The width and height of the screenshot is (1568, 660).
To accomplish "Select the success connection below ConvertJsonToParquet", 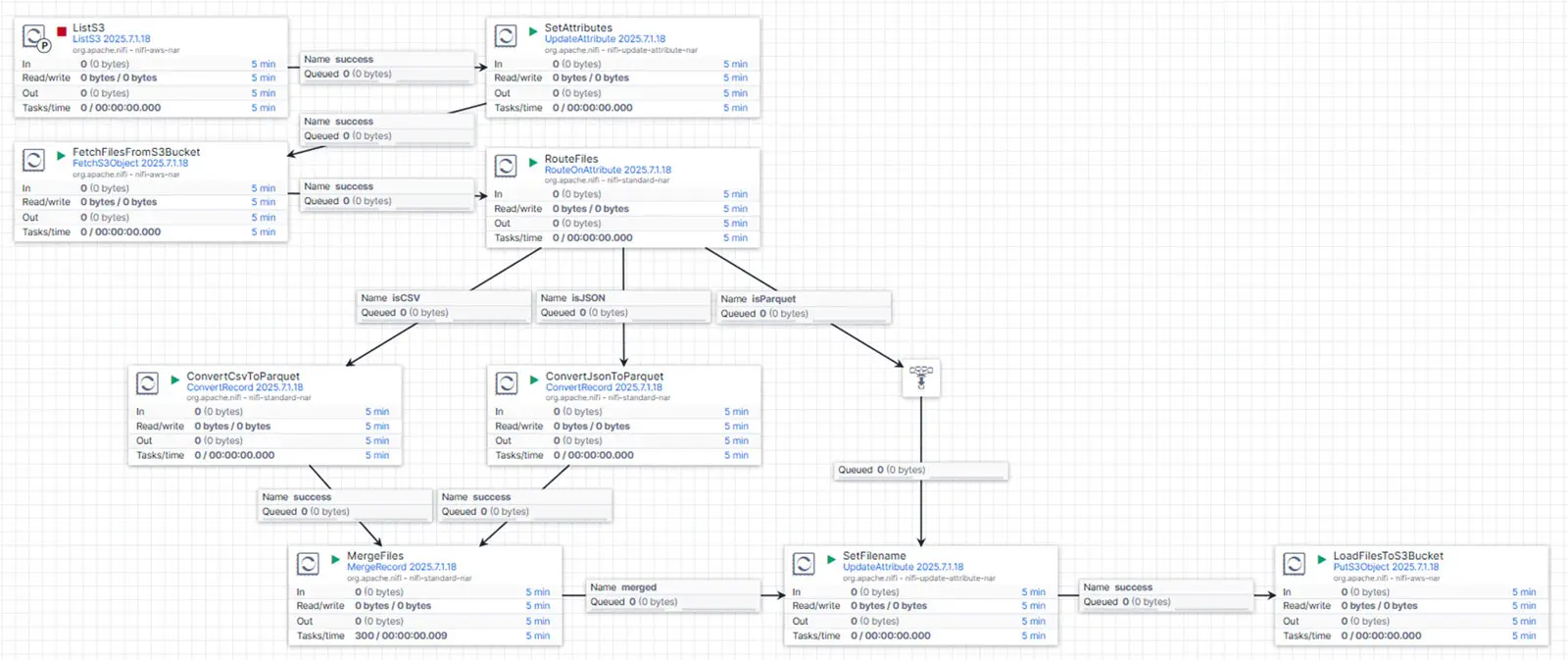I will (525, 504).
